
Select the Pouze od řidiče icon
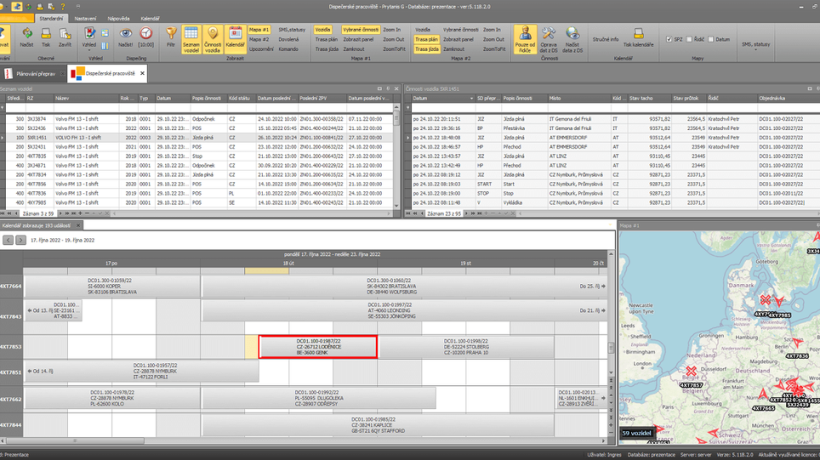525,39
